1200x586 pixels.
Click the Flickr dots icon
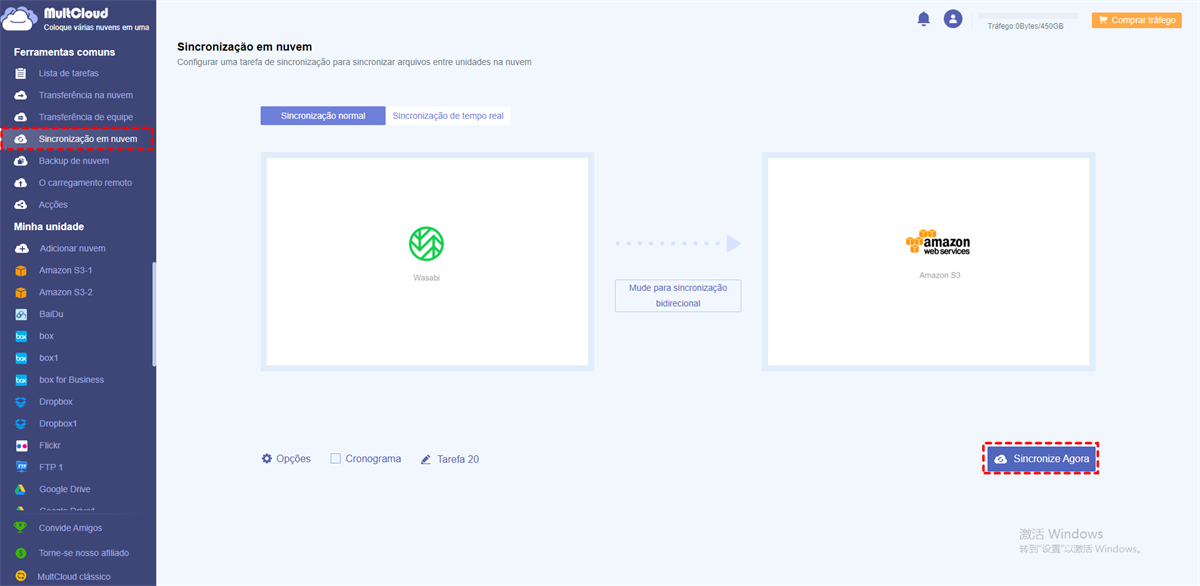click(x=21, y=446)
